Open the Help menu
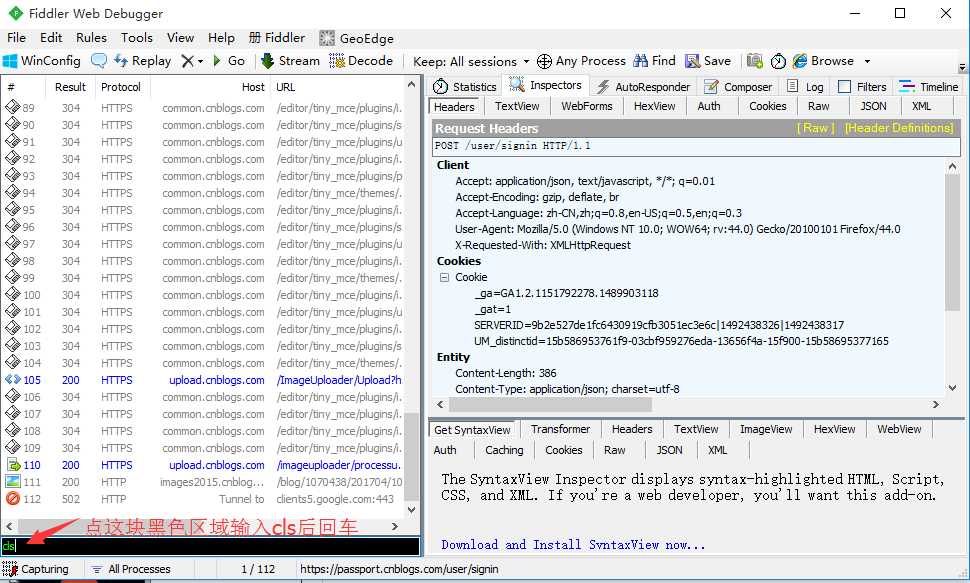This screenshot has width=970, height=583. [221, 38]
